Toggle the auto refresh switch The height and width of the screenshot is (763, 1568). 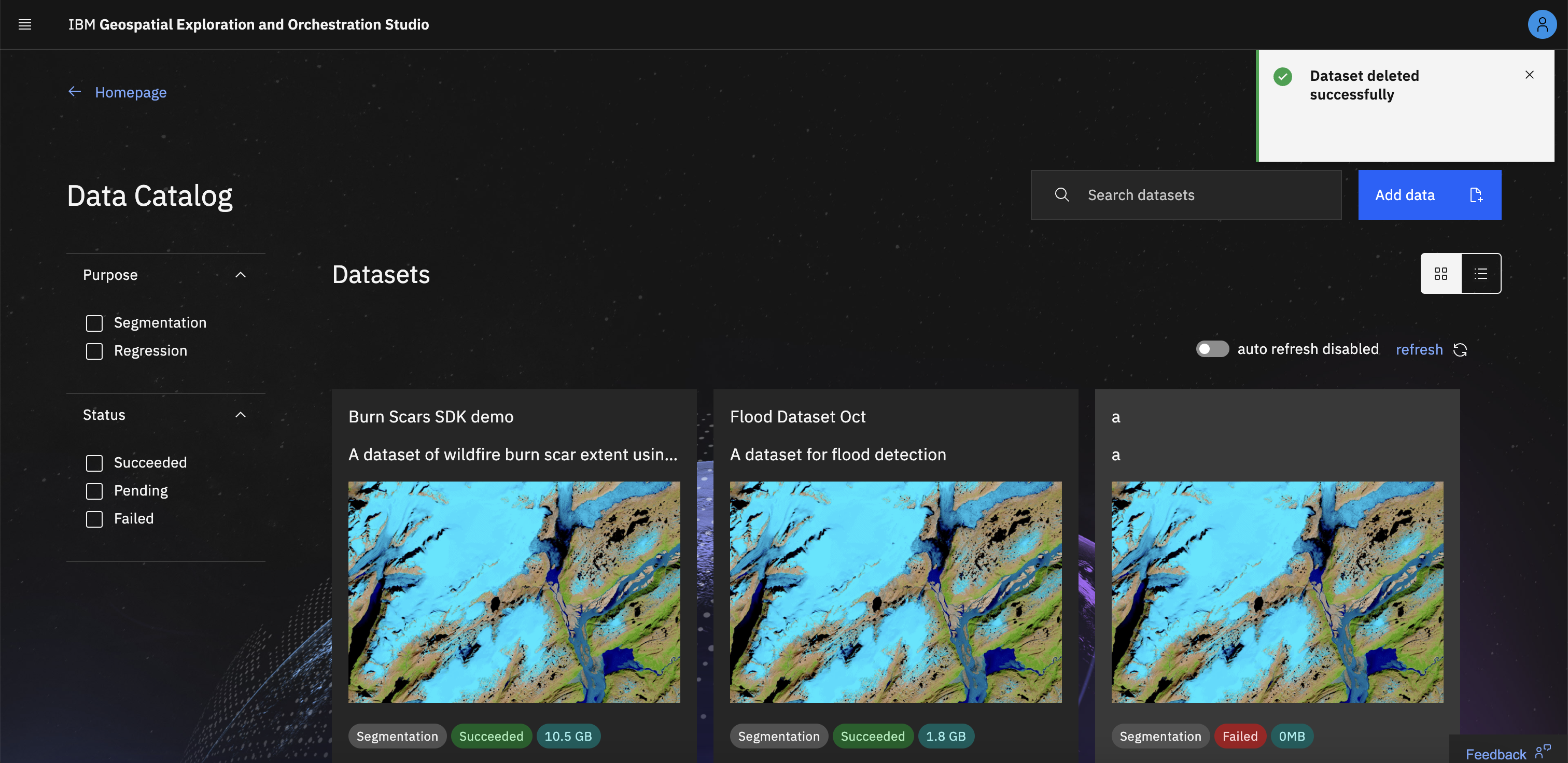tap(1212, 349)
